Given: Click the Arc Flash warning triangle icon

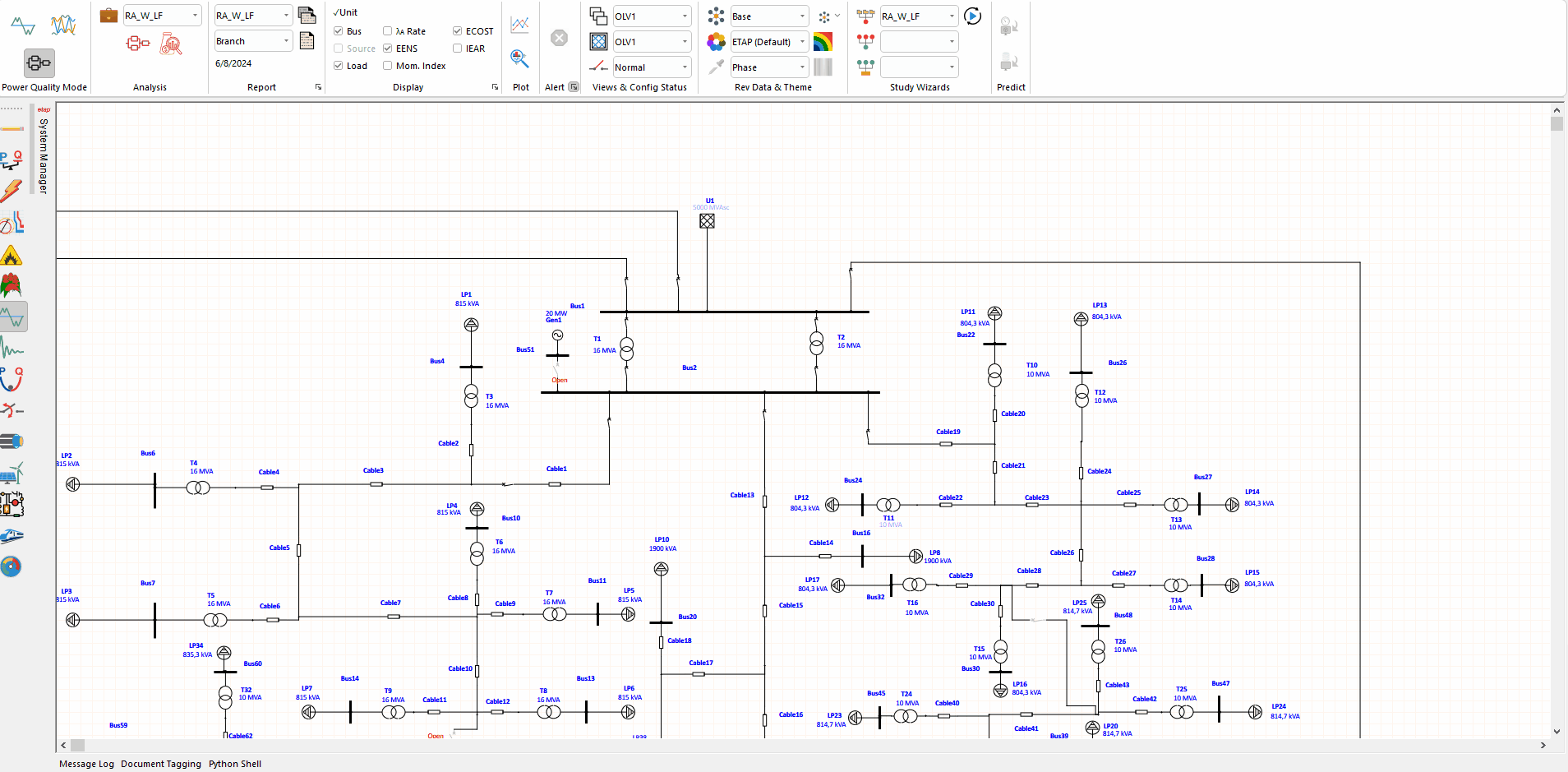Looking at the screenshot, I should point(12,255).
